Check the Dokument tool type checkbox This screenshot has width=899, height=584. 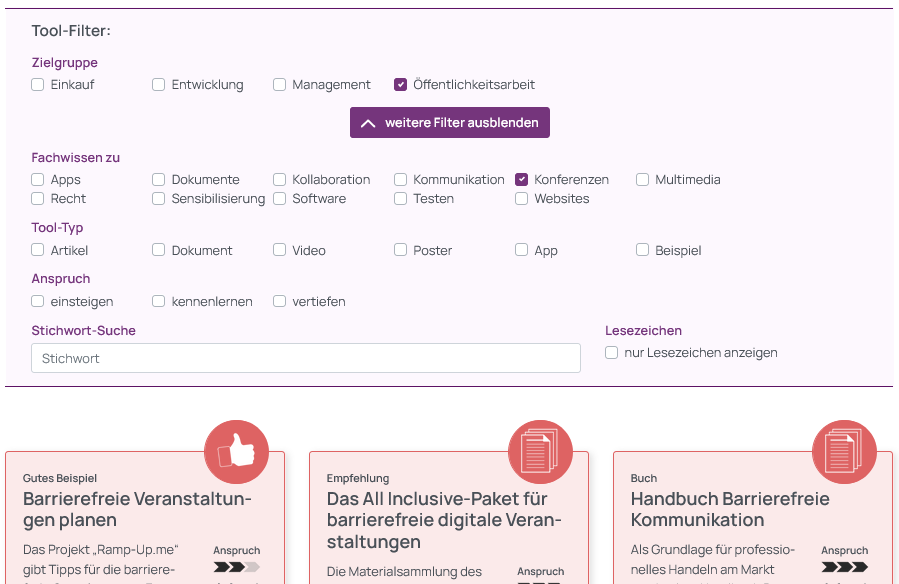(158, 250)
